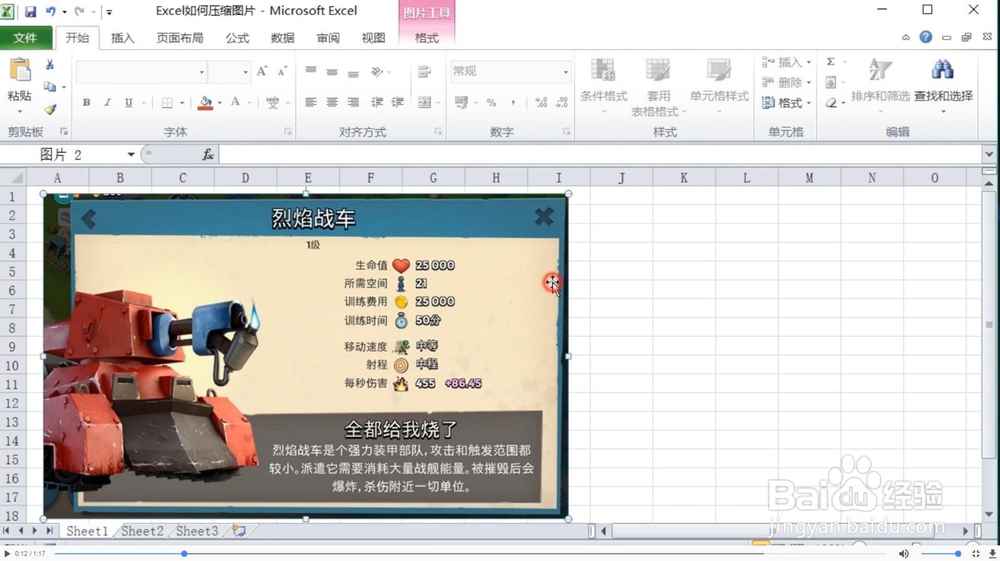Click the video progress slider

(x=184, y=554)
